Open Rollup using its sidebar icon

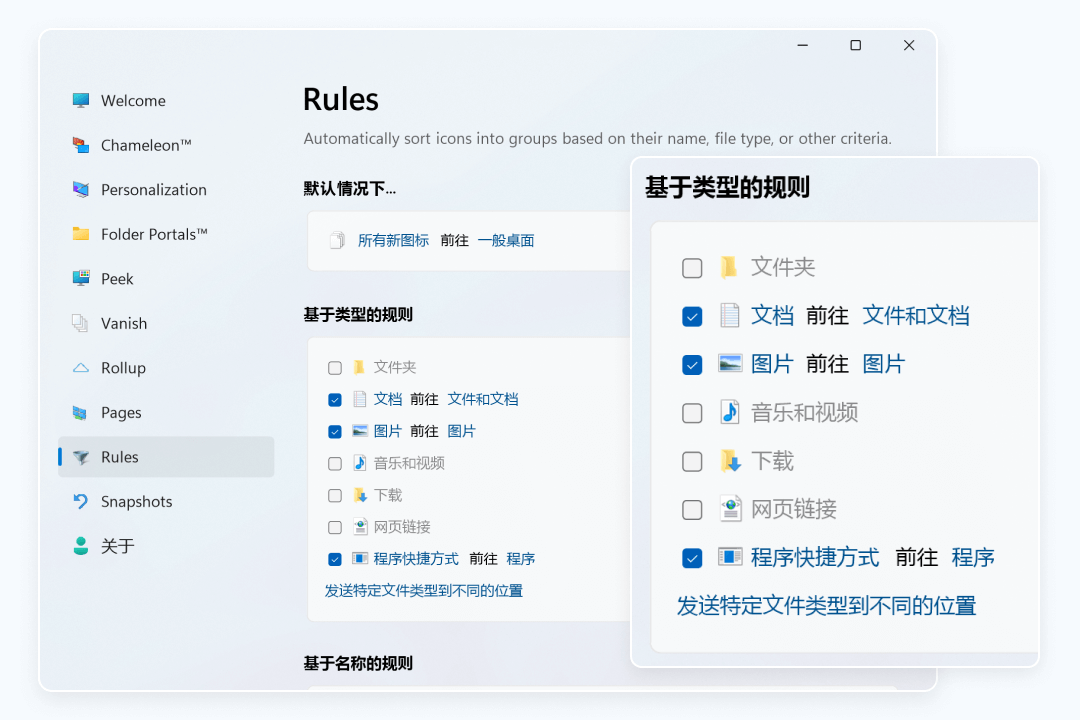tap(81, 368)
